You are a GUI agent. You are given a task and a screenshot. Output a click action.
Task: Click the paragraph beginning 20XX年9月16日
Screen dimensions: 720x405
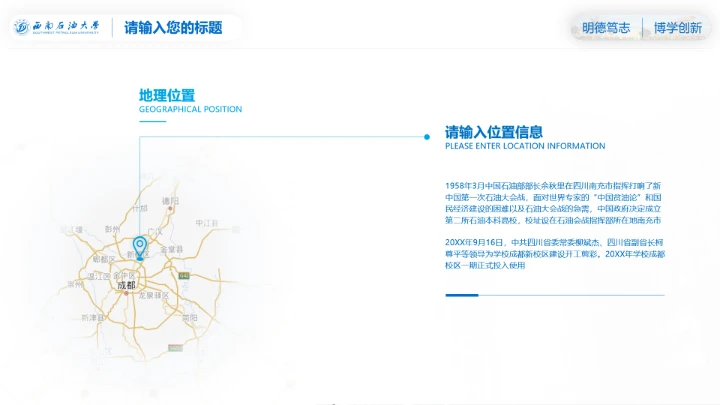pos(555,254)
